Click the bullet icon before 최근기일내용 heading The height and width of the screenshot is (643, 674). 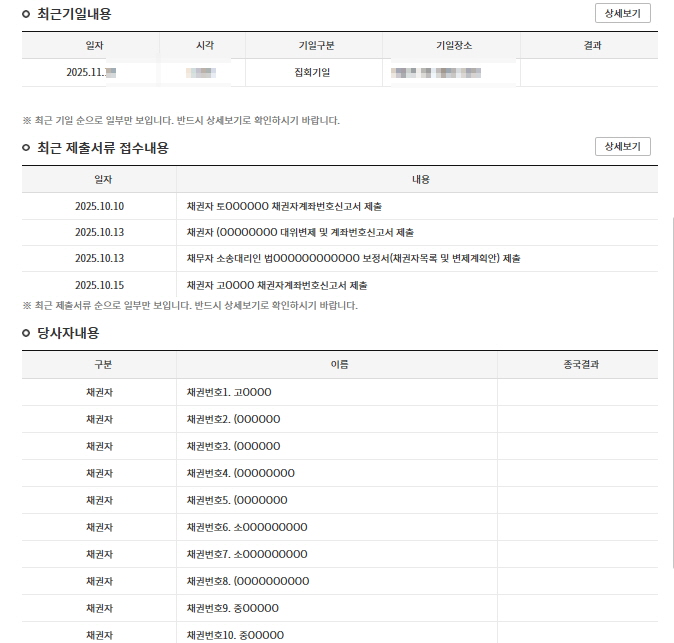pos(26,14)
